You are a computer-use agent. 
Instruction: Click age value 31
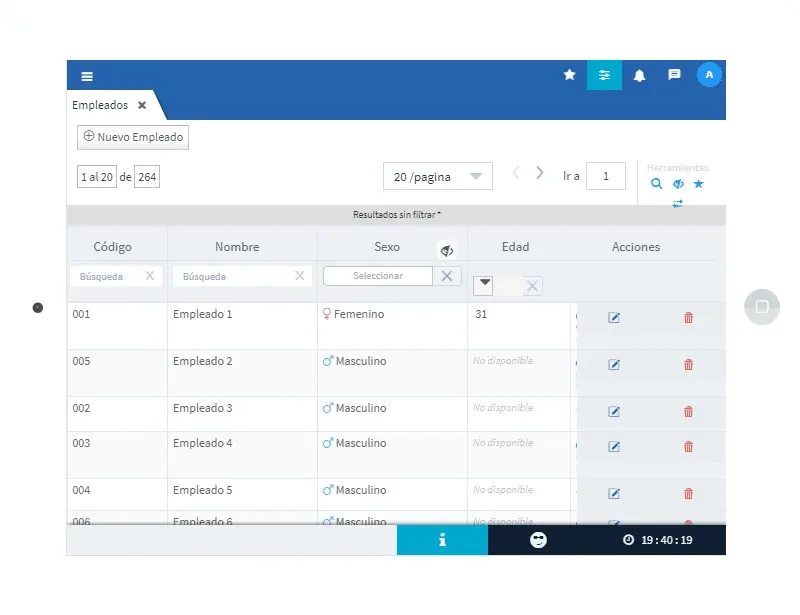click(481, 314)
